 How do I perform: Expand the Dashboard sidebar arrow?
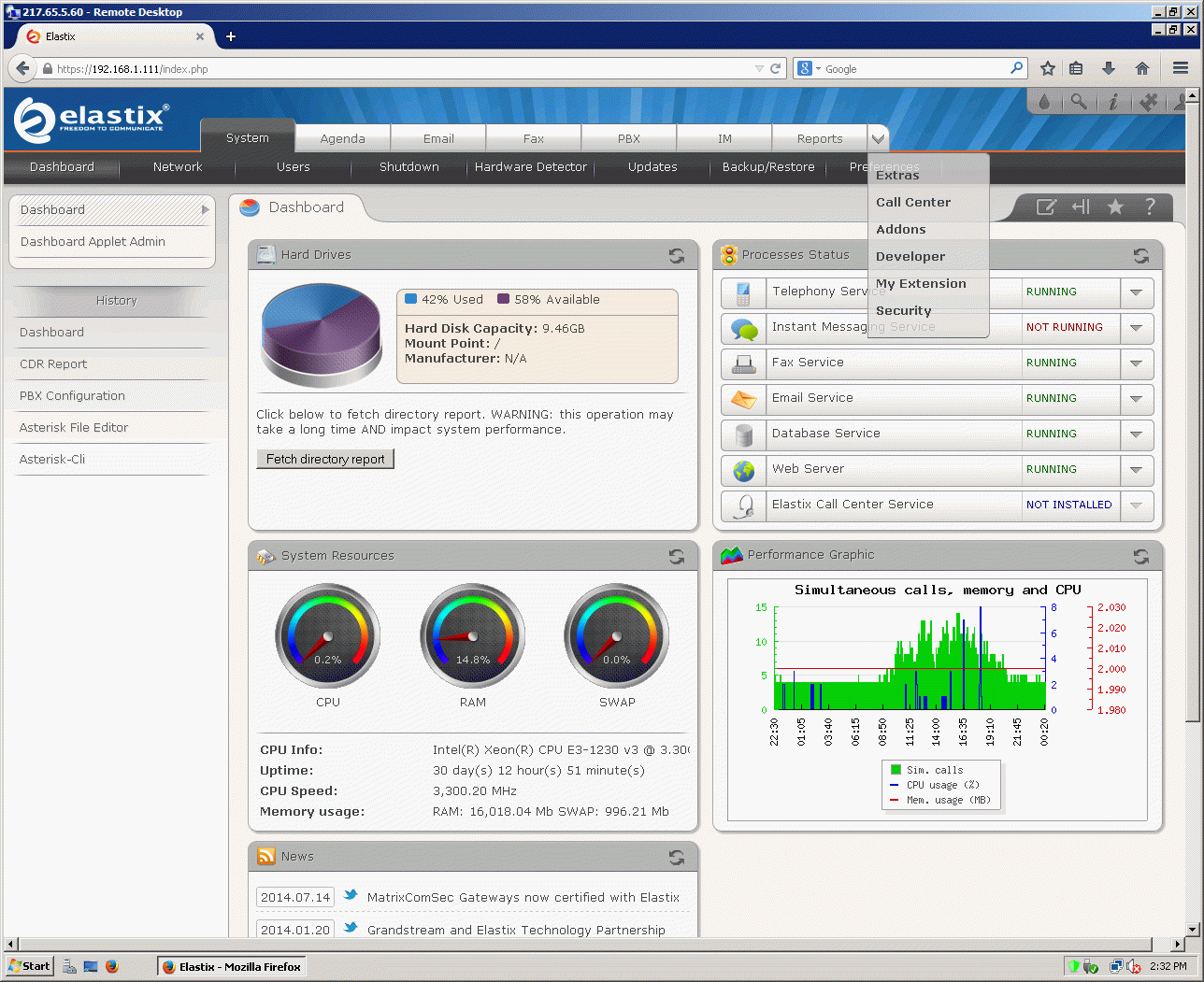pos(205,210)
